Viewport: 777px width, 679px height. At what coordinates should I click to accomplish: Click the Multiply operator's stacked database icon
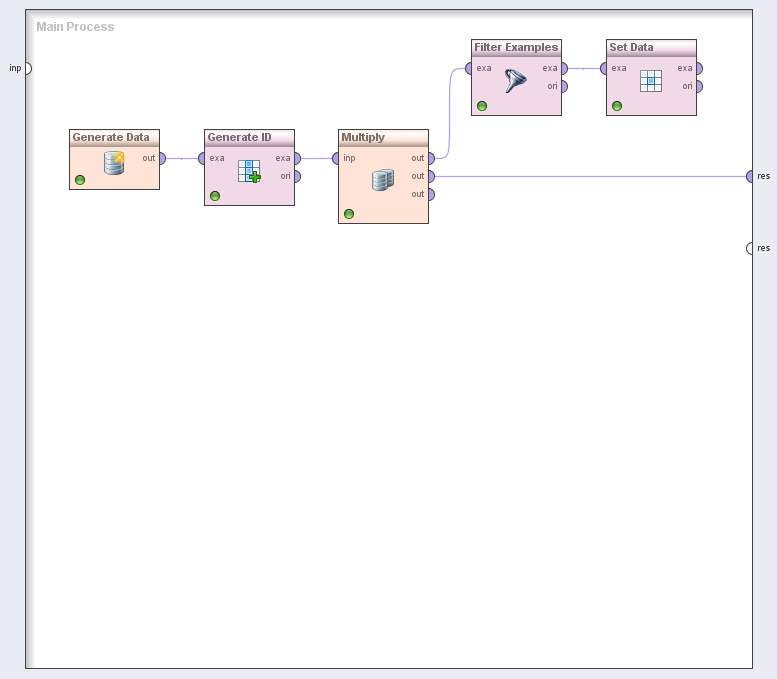tap(383, 180)
